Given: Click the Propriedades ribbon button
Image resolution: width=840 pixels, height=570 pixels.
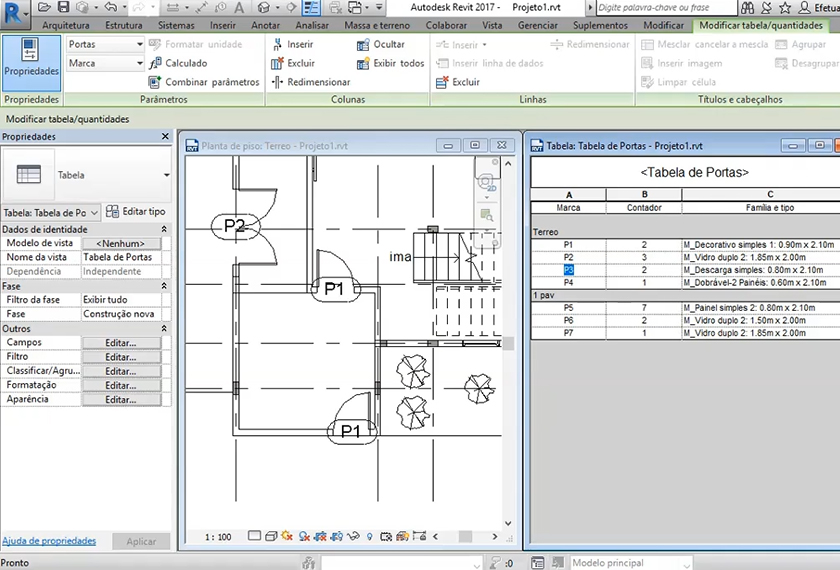Looking at the screenshot, I should [31, 62].
